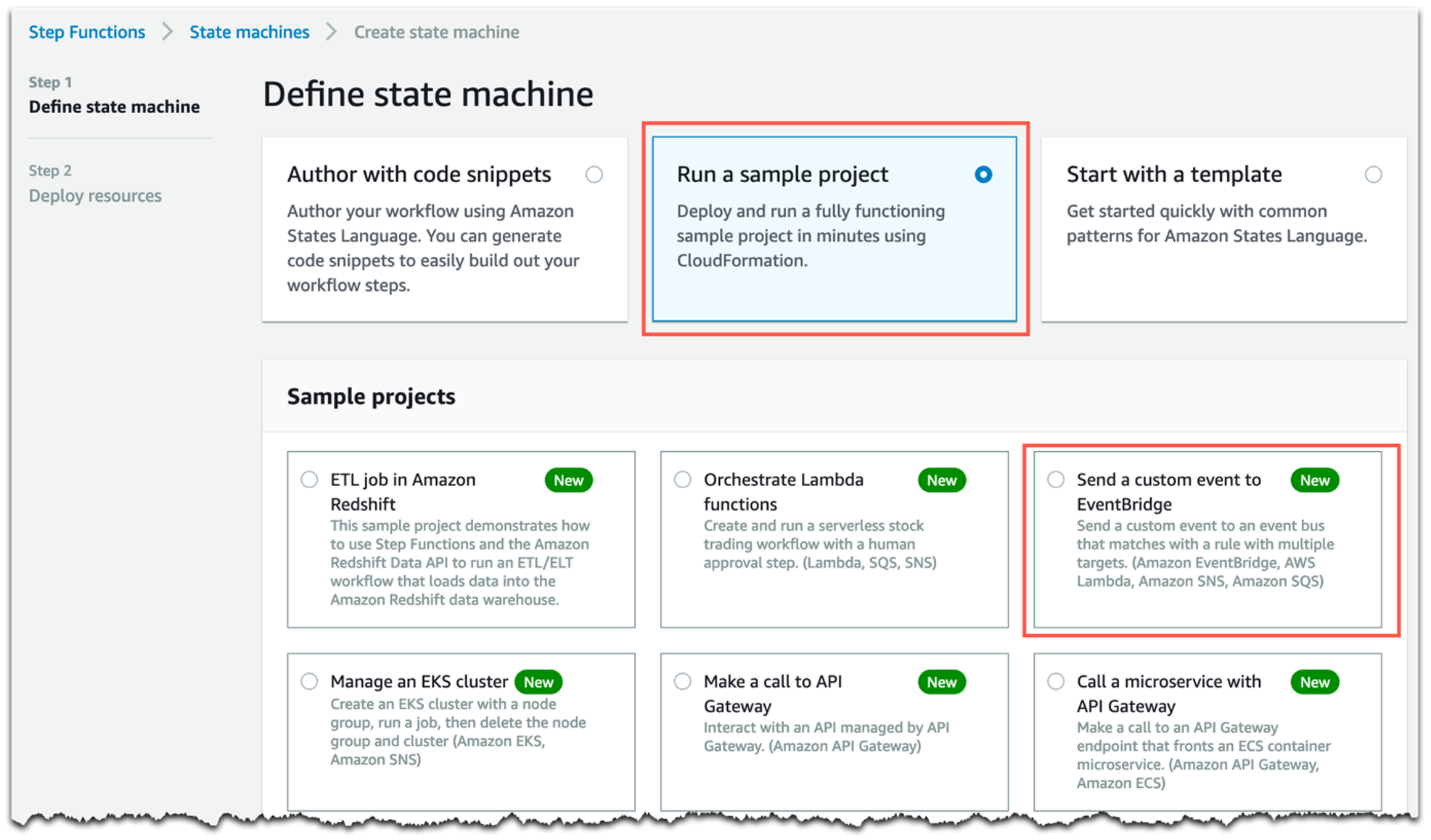
Task: Go to State machines breadcrumb link
Action: point(249,32)
